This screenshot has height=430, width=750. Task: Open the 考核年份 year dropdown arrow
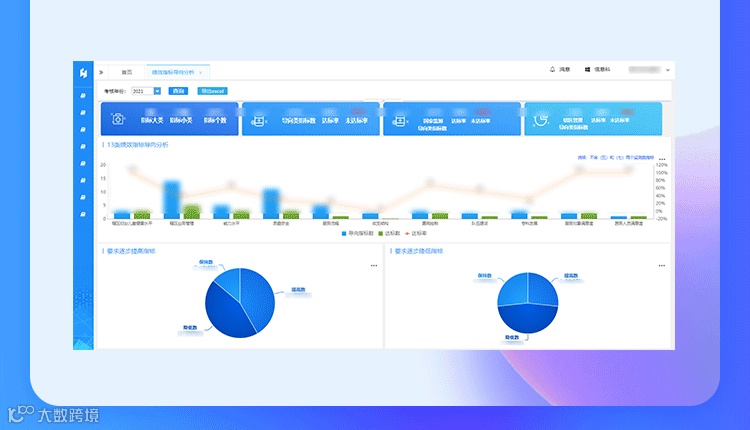coord(157,91)
